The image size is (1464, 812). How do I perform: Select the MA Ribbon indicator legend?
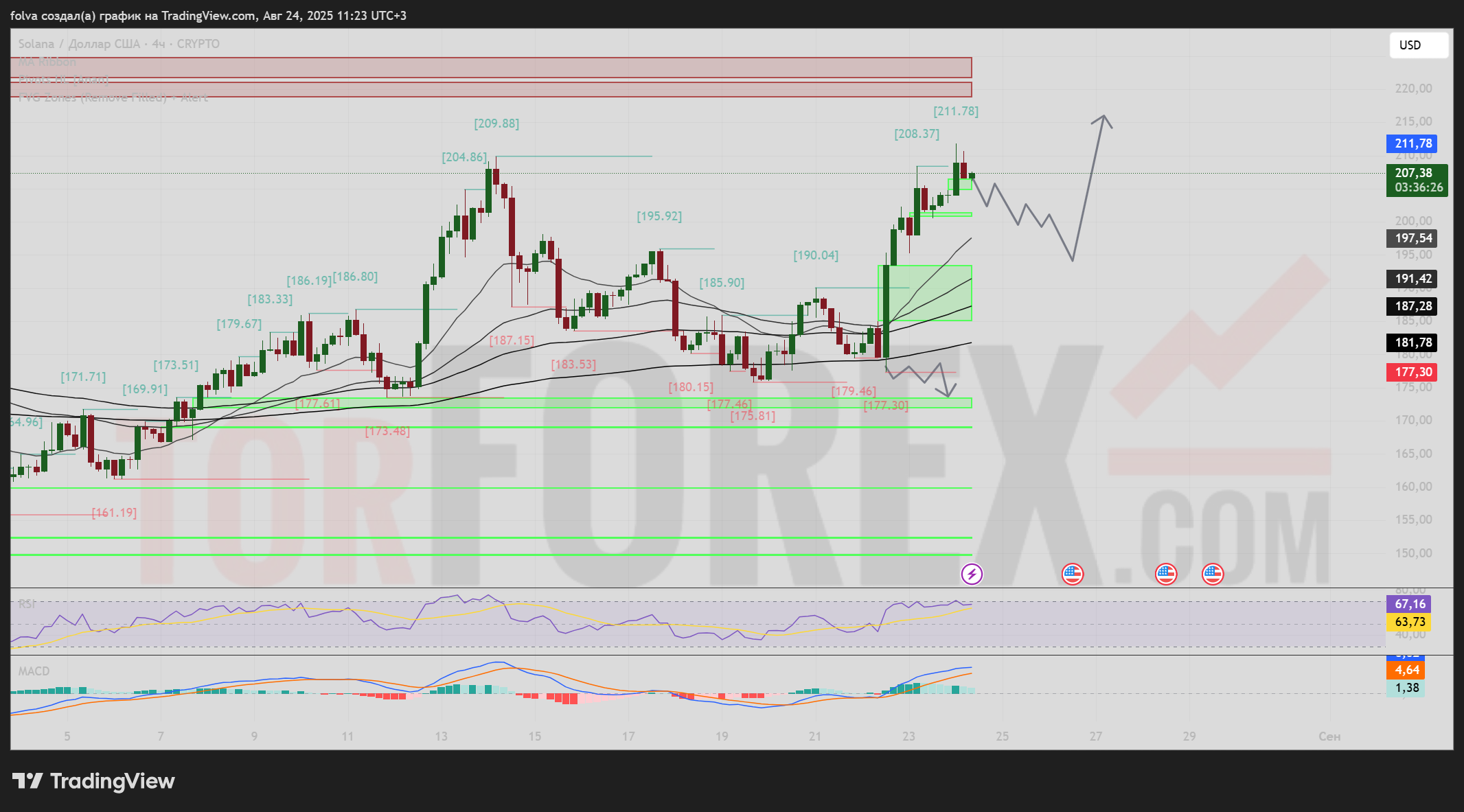pos(47,62)
